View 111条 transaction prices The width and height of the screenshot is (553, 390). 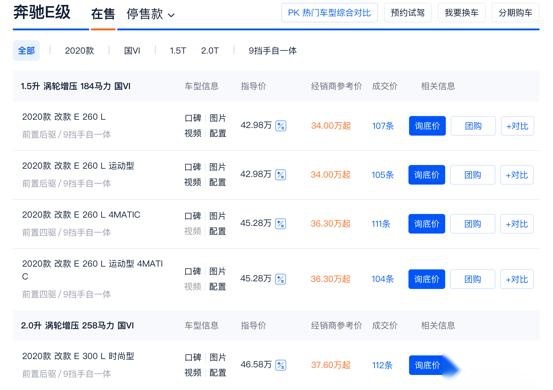tap(381, 224)
